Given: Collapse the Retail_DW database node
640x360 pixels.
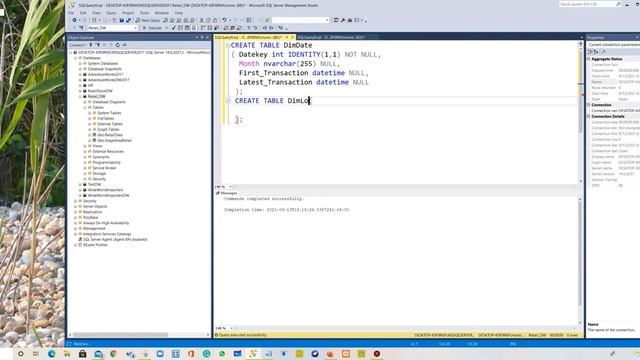Looking at the screenshot, I should pos(80,96).
